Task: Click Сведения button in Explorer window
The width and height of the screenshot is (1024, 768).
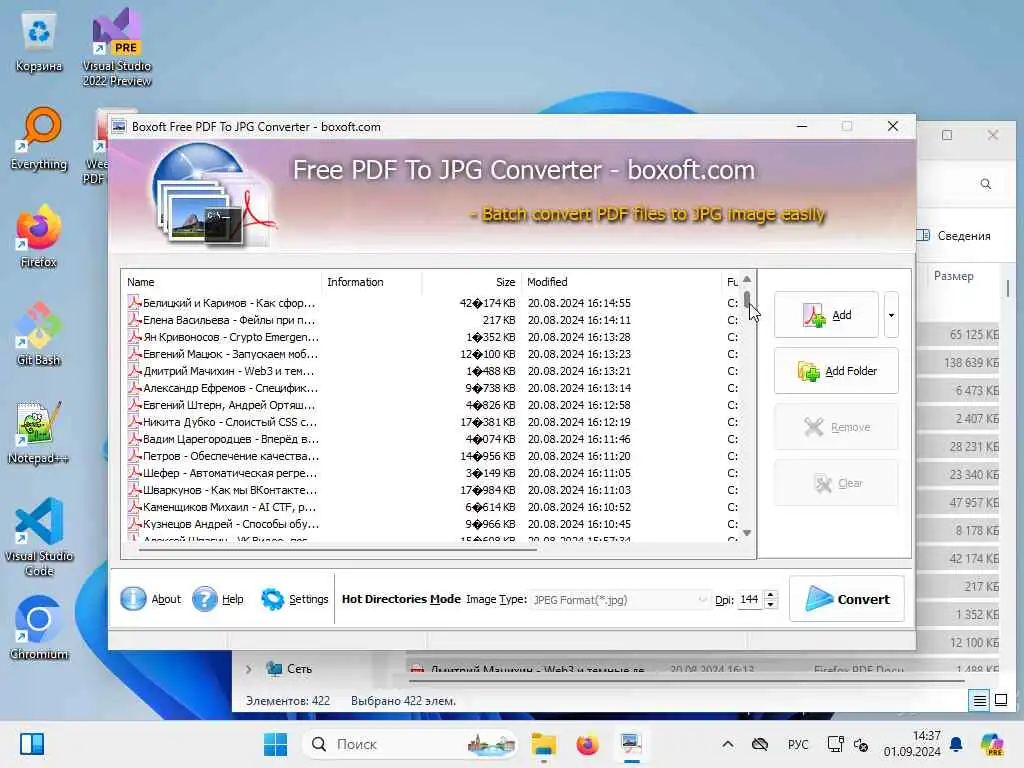Action: 954,236
